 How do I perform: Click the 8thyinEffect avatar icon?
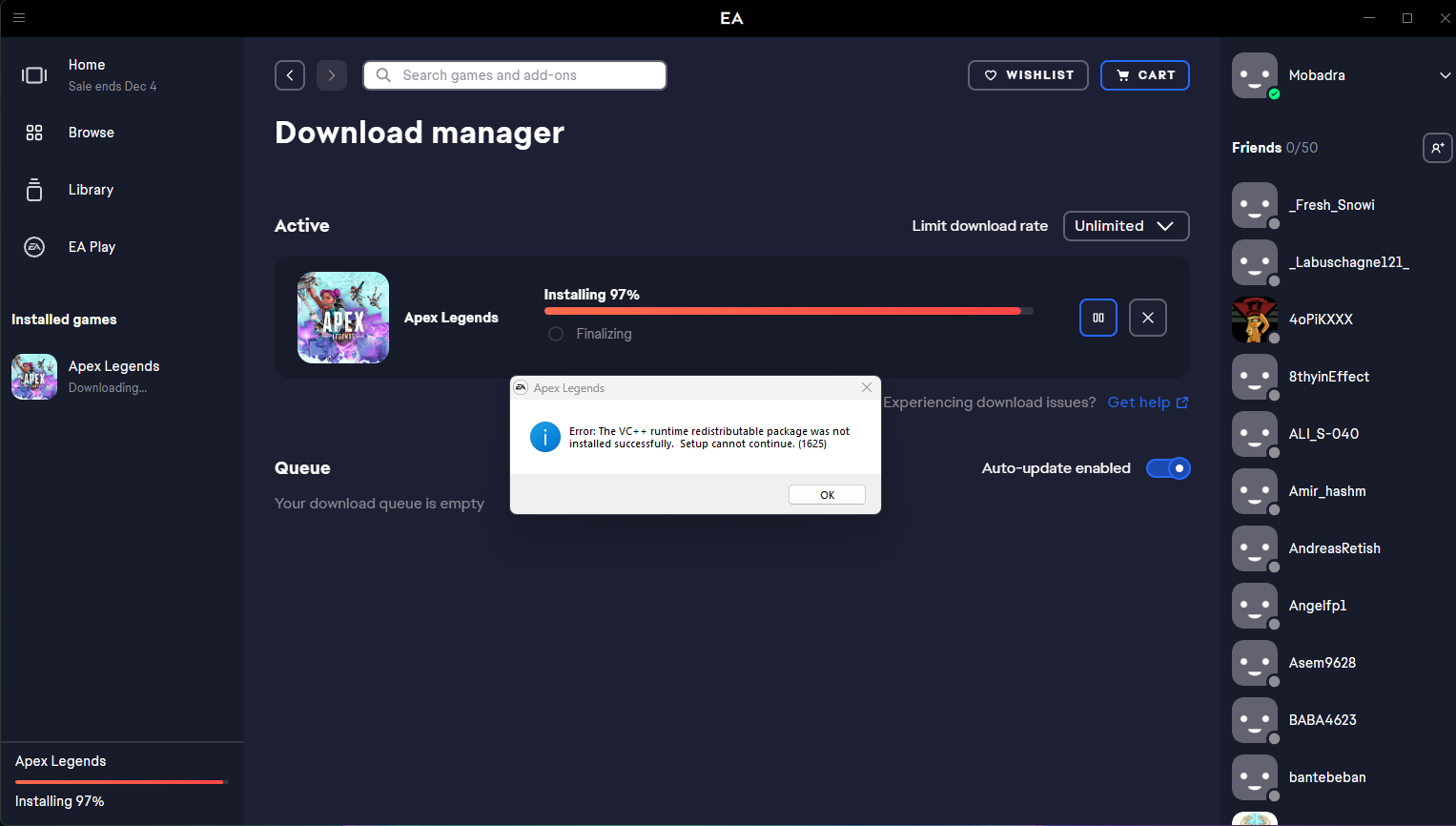[x=1255, y=377]
